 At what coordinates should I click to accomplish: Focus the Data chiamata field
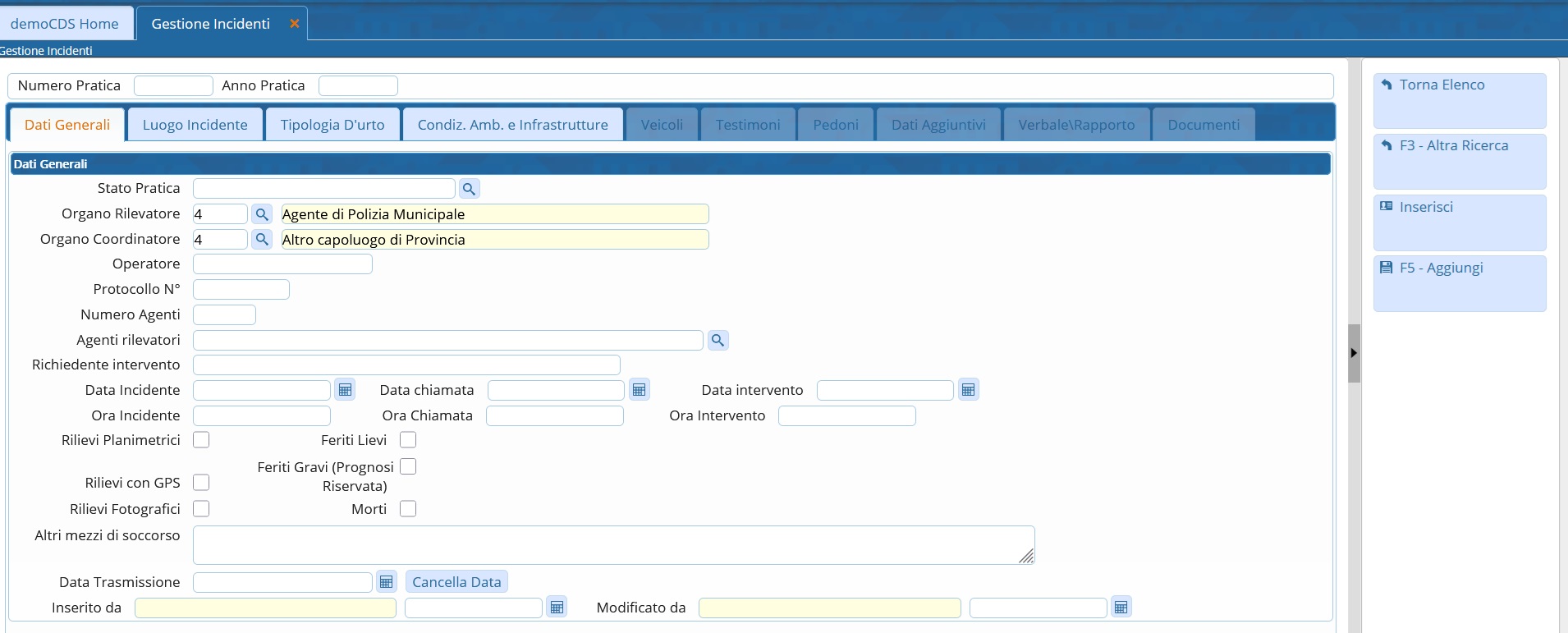(x=556, y=390)
